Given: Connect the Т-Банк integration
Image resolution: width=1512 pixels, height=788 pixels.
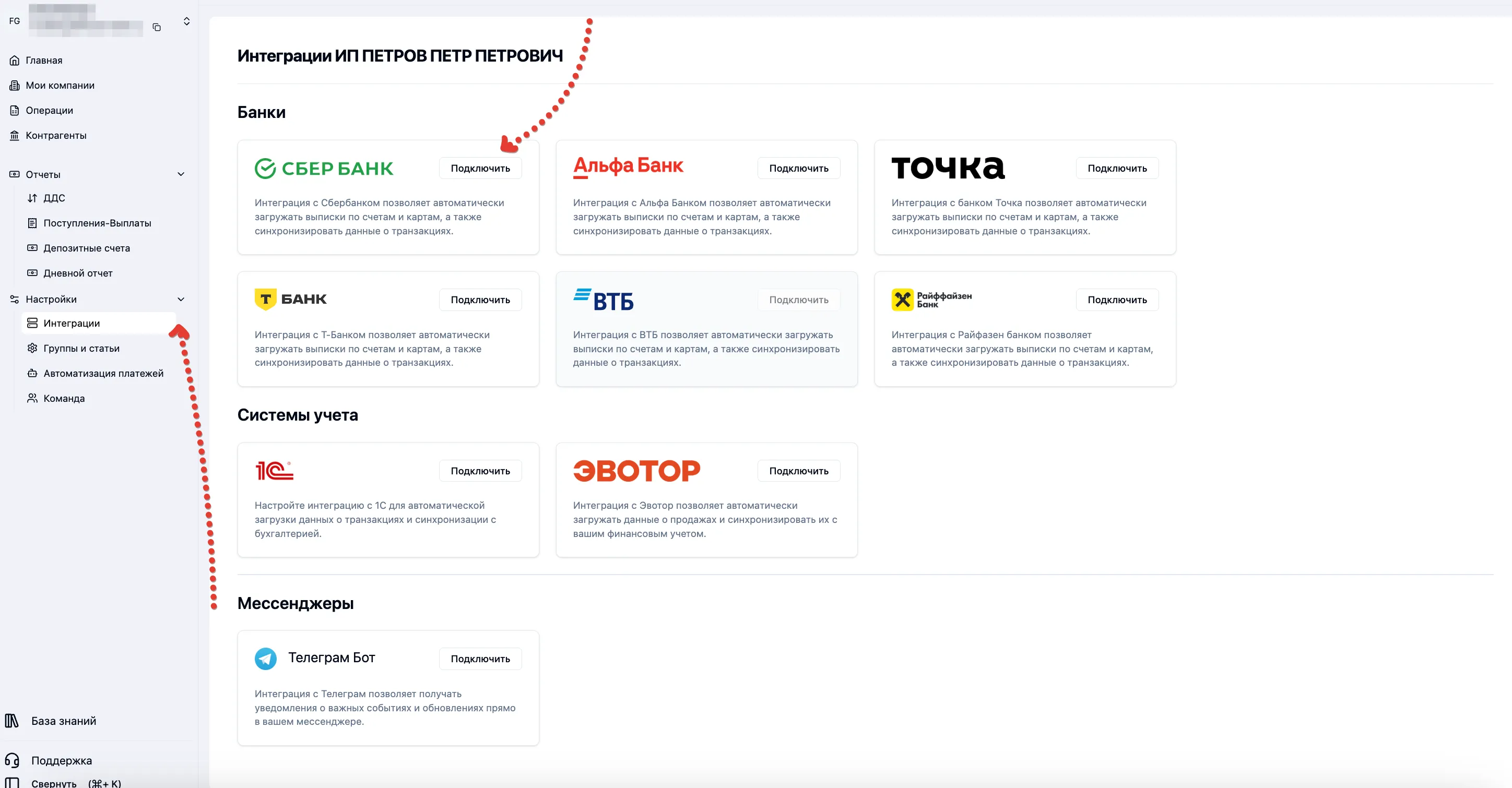Looking at the screenshot, I should (480, 300).
